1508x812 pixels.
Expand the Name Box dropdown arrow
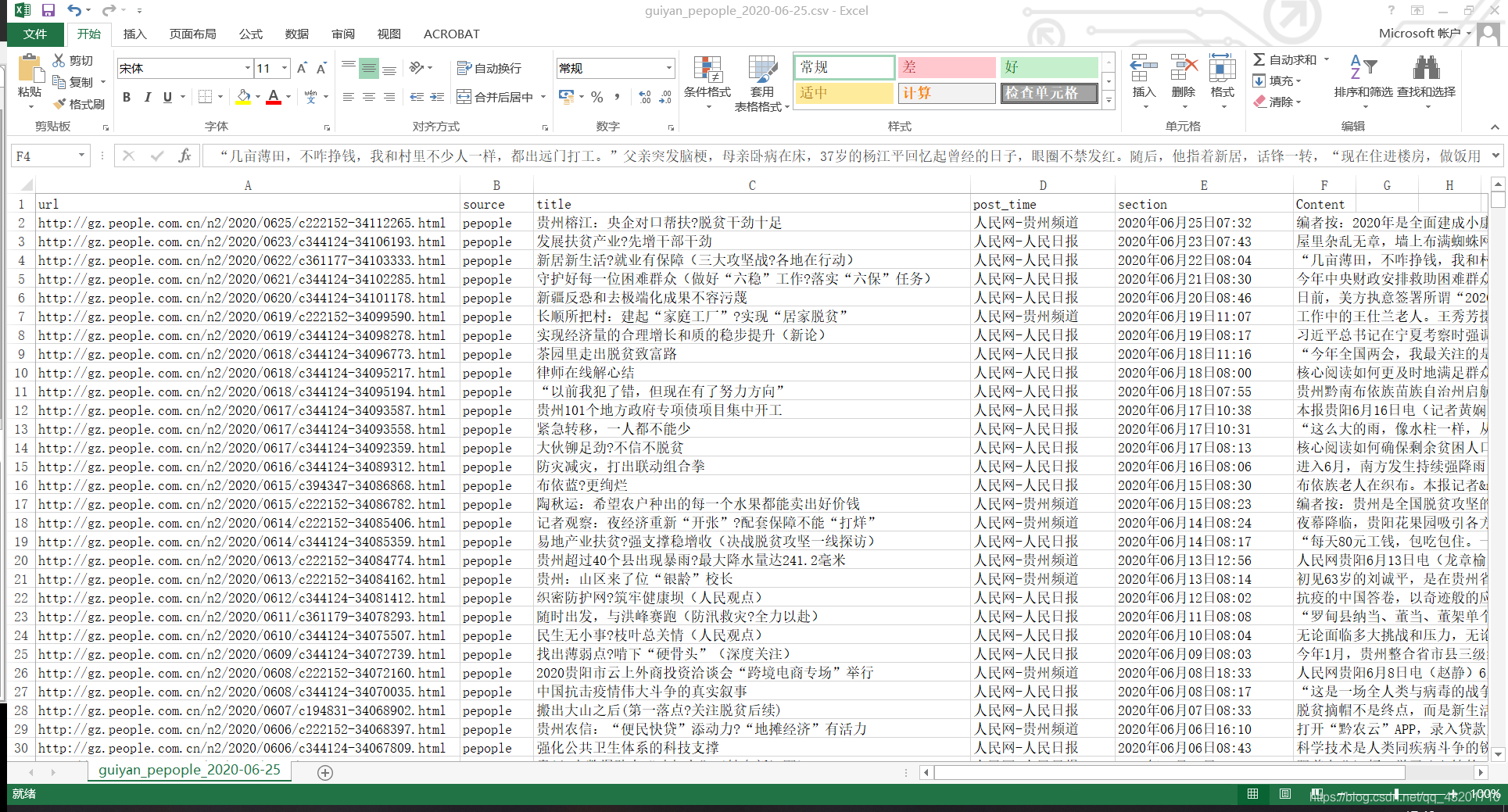pyautogui.click(x=81, y=156)
